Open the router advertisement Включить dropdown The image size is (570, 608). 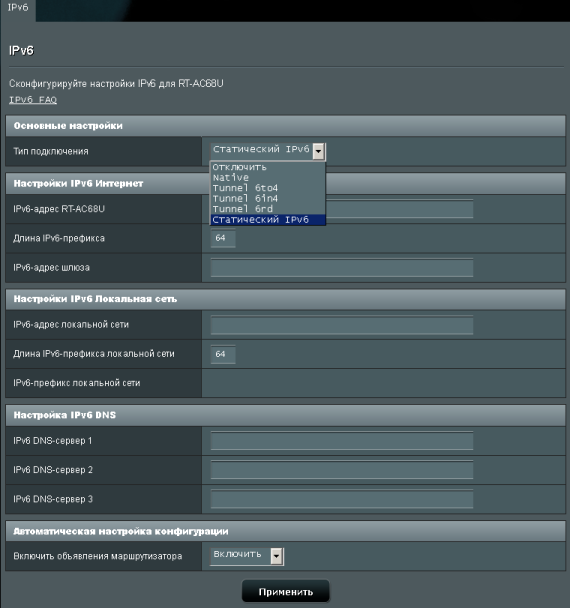tap(247, 556)
